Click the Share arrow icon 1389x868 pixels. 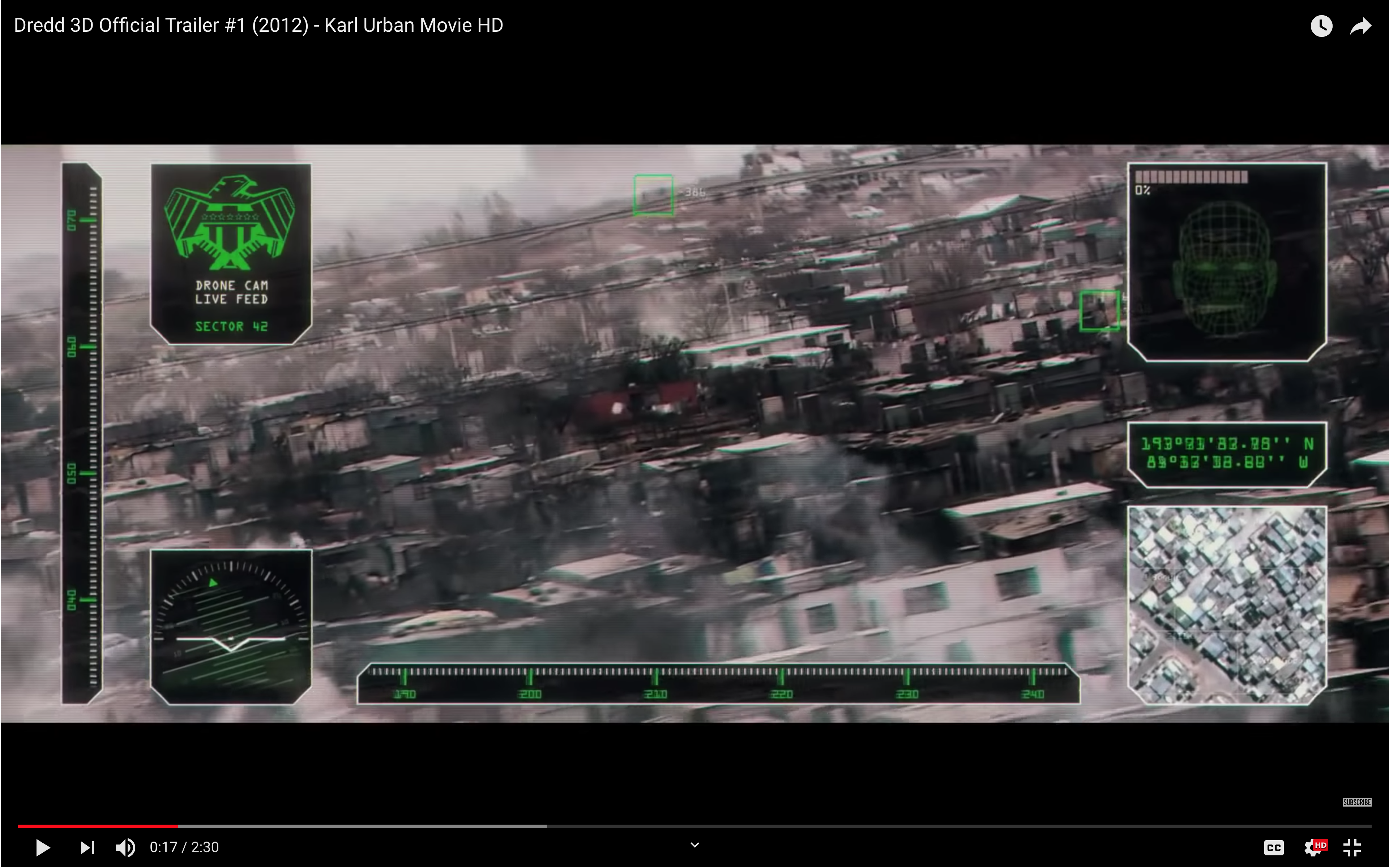tap(1360, 26)
